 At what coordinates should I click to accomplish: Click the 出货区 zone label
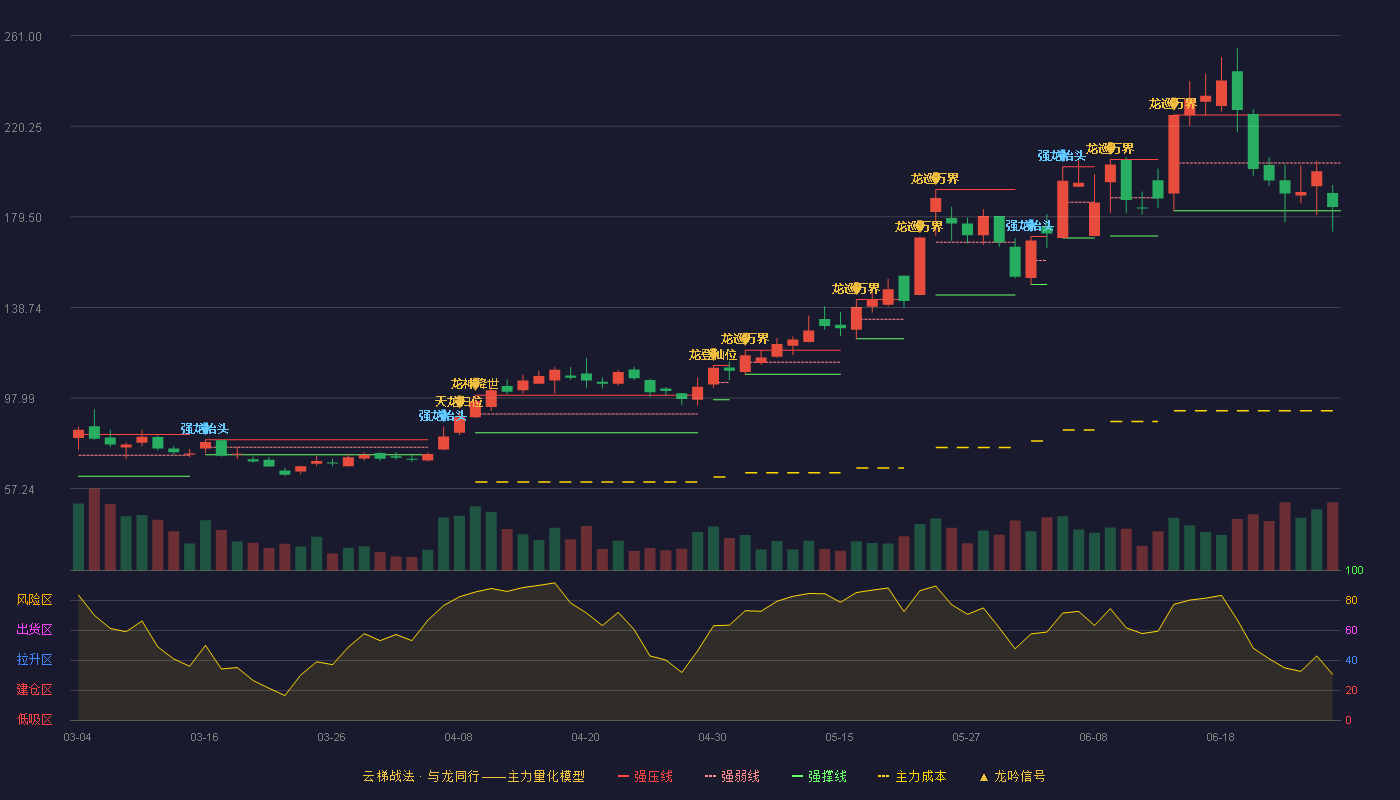(x=34, y=630)
